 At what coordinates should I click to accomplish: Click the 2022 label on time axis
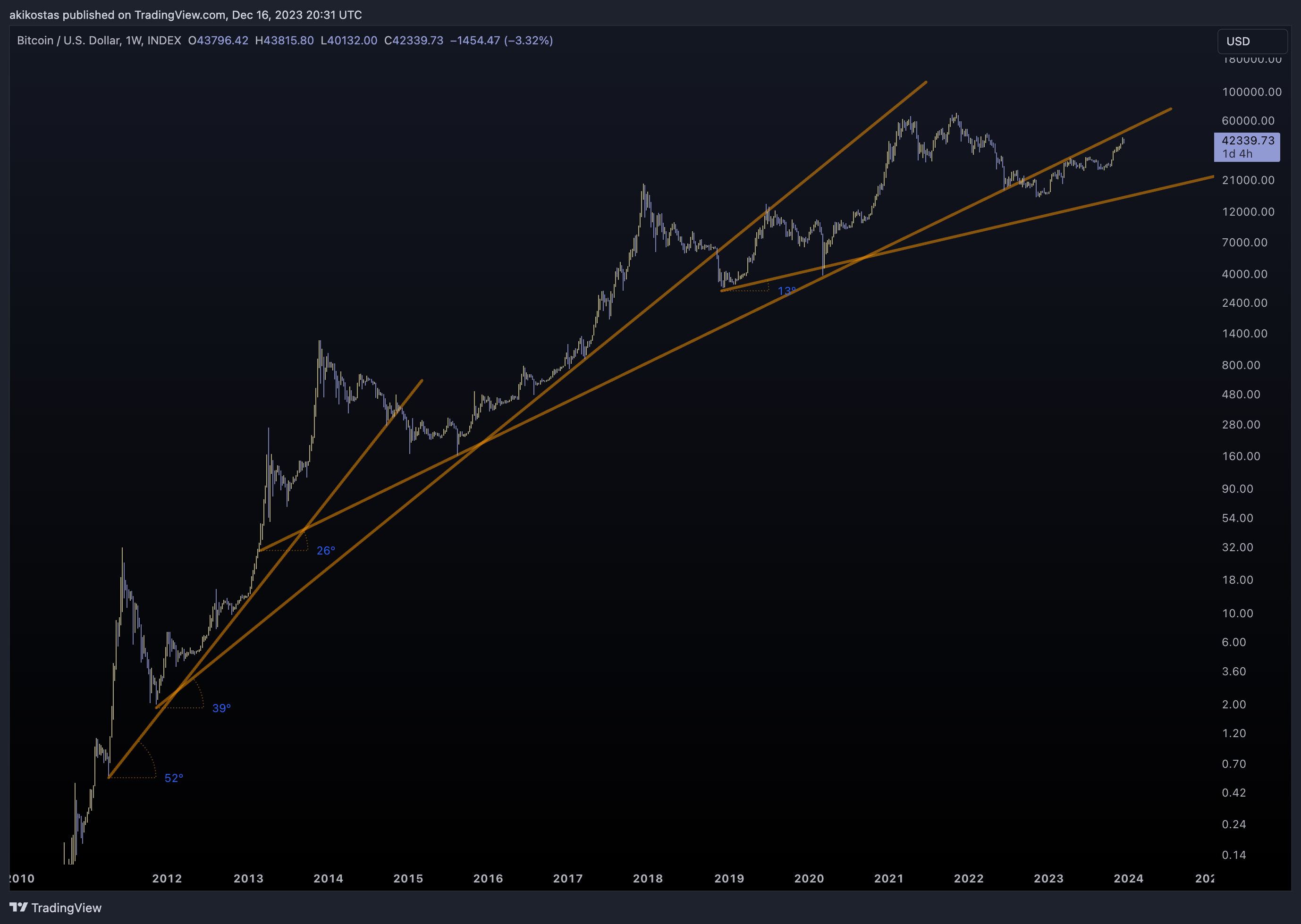coord(969,878)
